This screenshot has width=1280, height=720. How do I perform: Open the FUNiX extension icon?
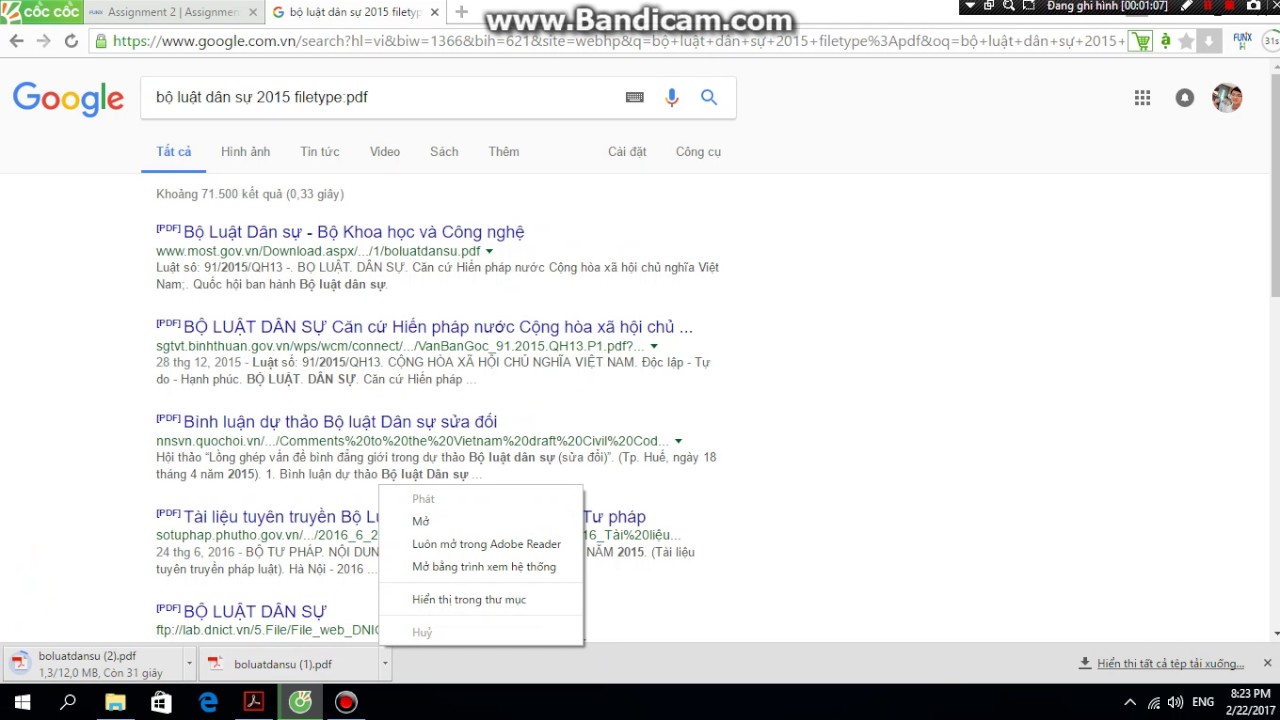point(1242,41)
